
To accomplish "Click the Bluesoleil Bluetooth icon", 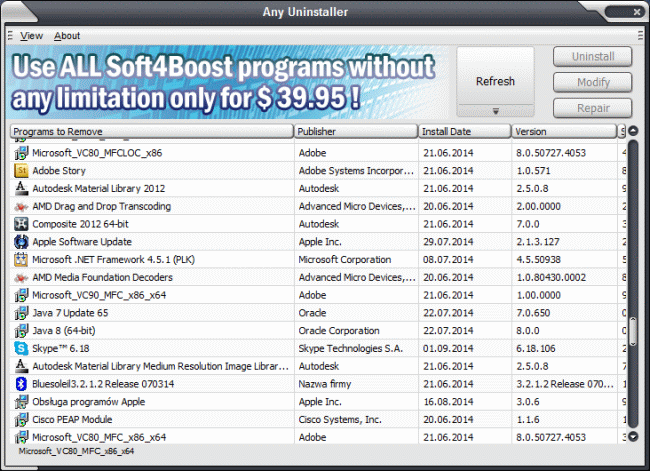I will tap(21, 384).
